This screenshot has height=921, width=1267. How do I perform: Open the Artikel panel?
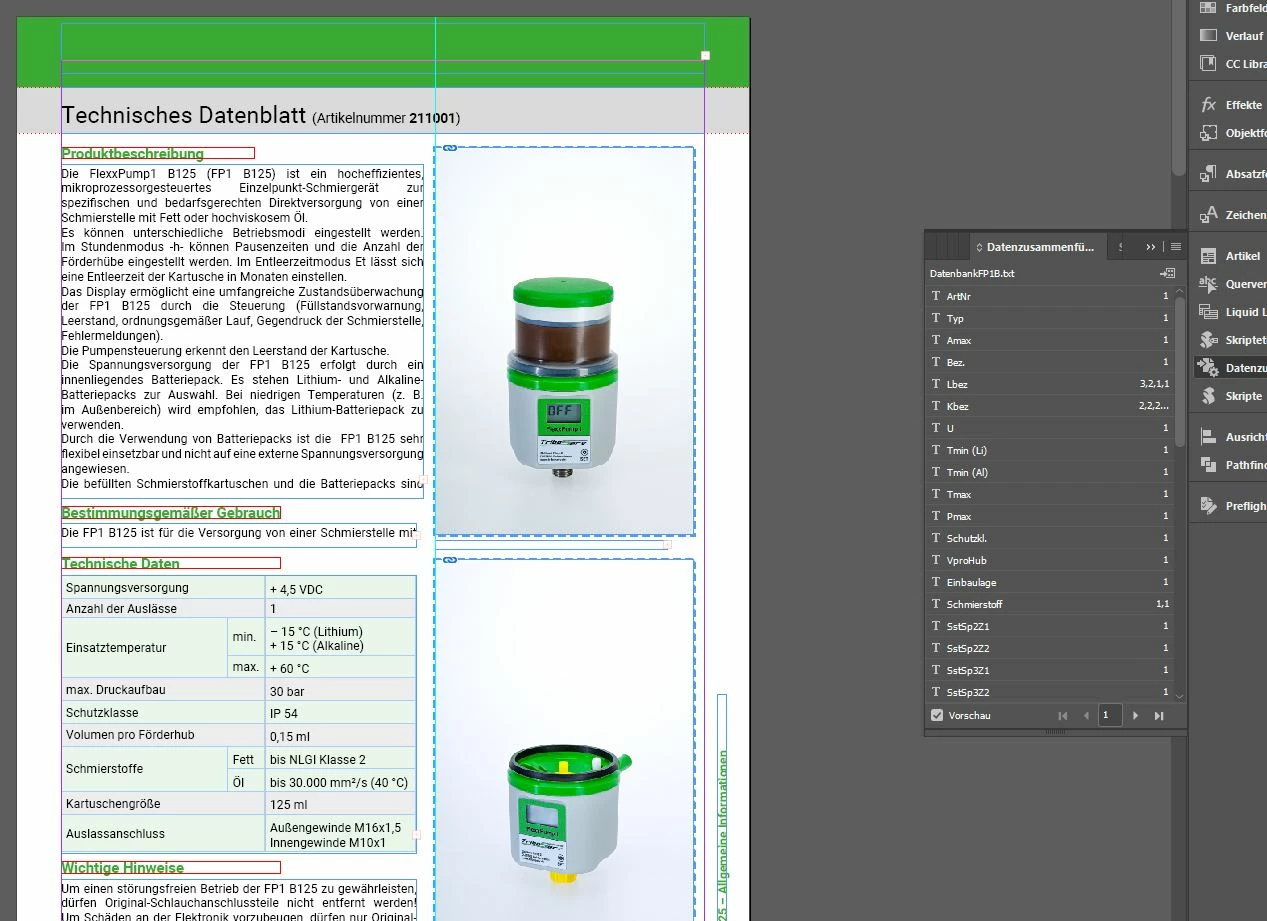tap(1230, 256)
